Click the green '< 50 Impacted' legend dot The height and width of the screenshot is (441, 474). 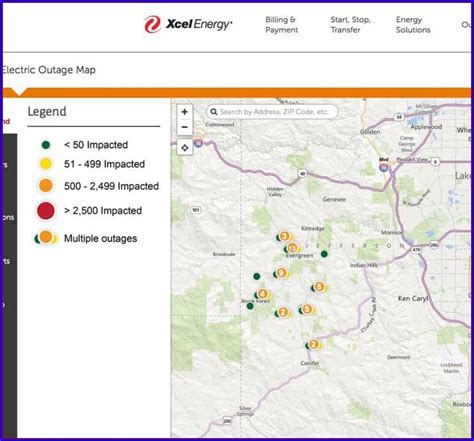46,145
